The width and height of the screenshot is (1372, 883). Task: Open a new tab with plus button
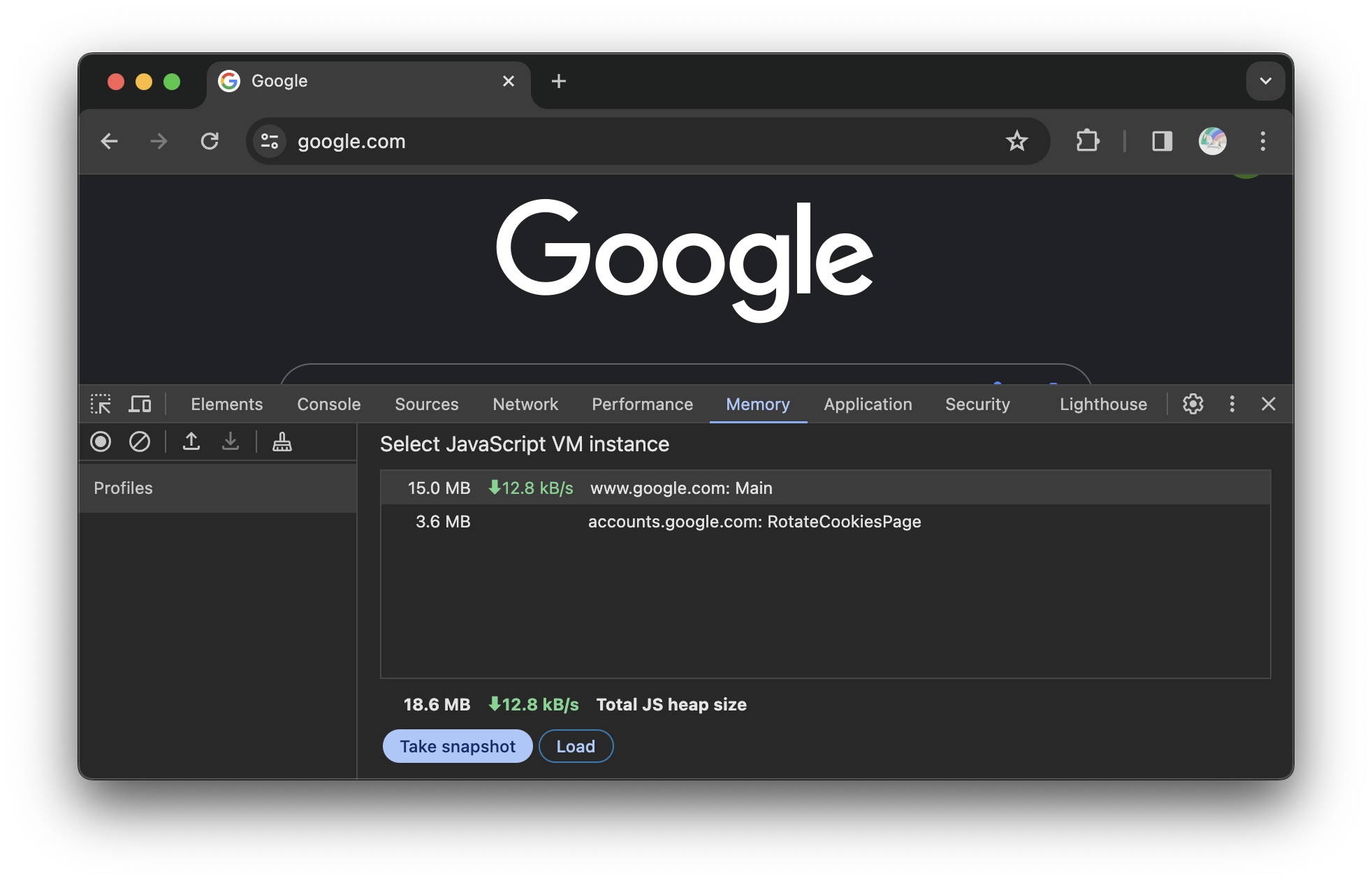558,81
